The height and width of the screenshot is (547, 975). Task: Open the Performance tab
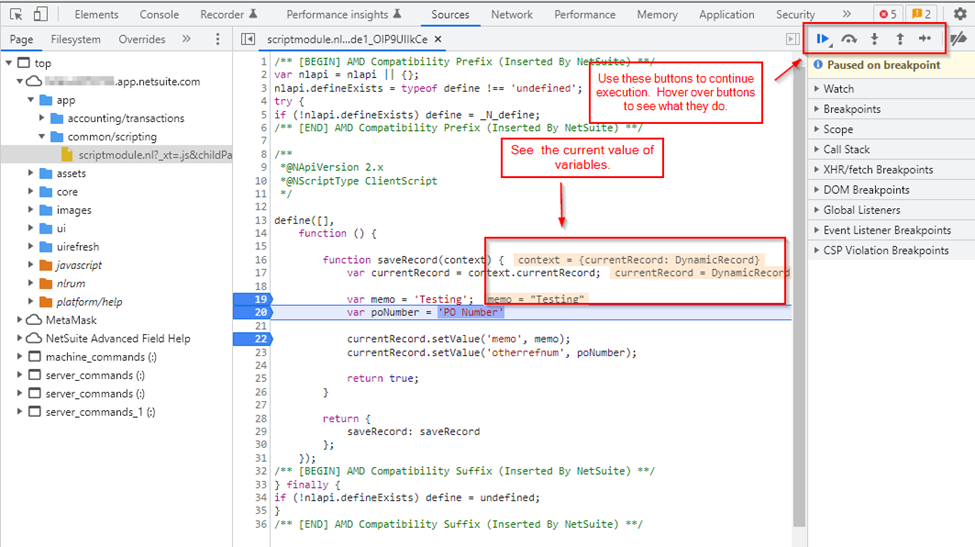[585, 14]
